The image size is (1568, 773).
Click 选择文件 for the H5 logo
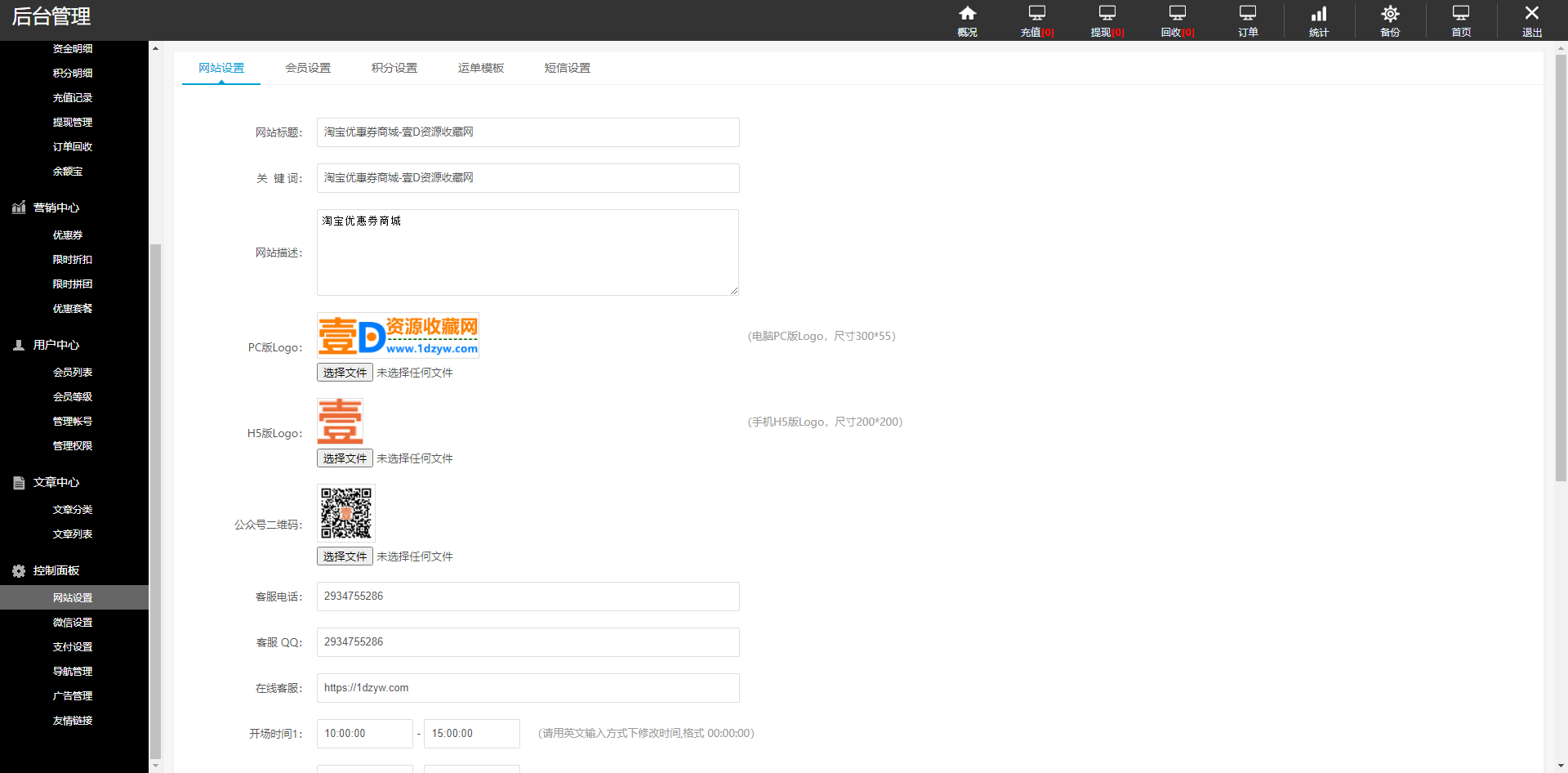344,458
